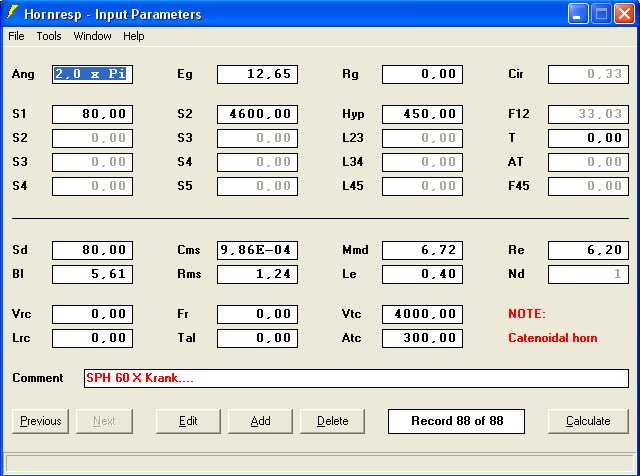640x476 pixels.
Task: Click the Vtc field showing 4000,00
Action: click(422, 314)
